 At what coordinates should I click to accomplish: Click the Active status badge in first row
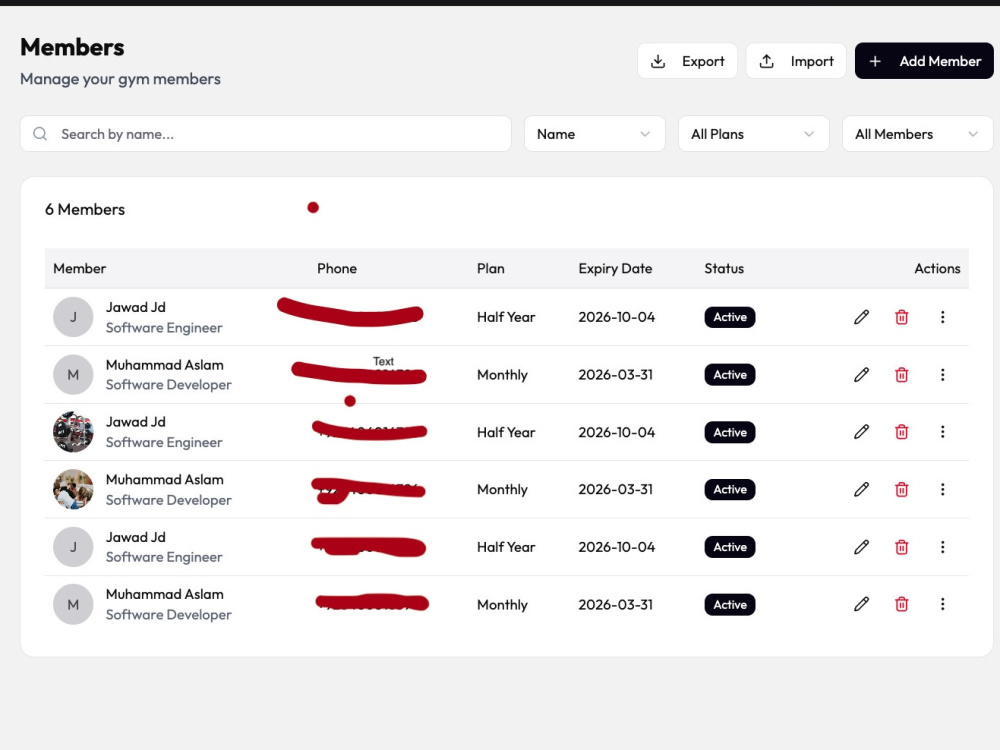click(x=730, y=317)
